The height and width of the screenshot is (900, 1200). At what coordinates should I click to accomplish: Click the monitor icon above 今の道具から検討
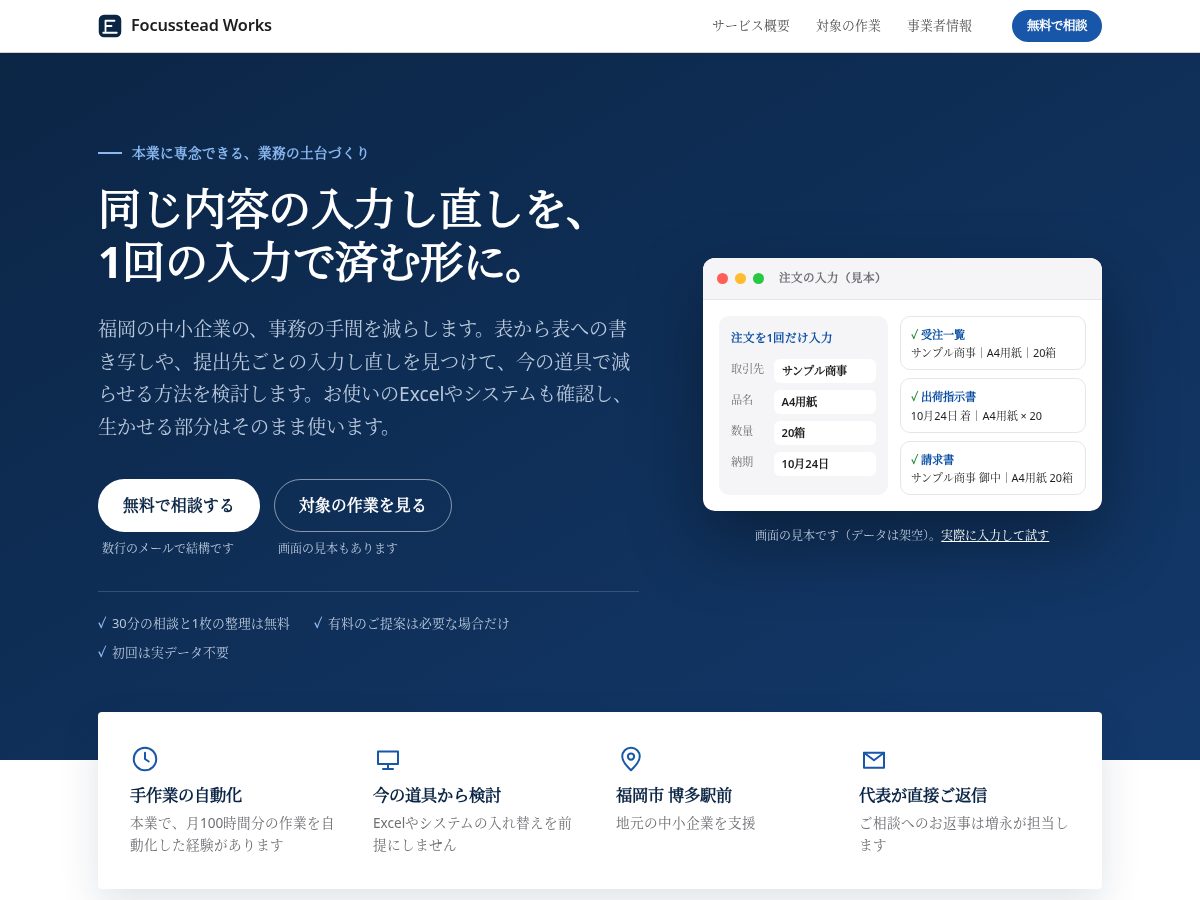pos(388,759)
